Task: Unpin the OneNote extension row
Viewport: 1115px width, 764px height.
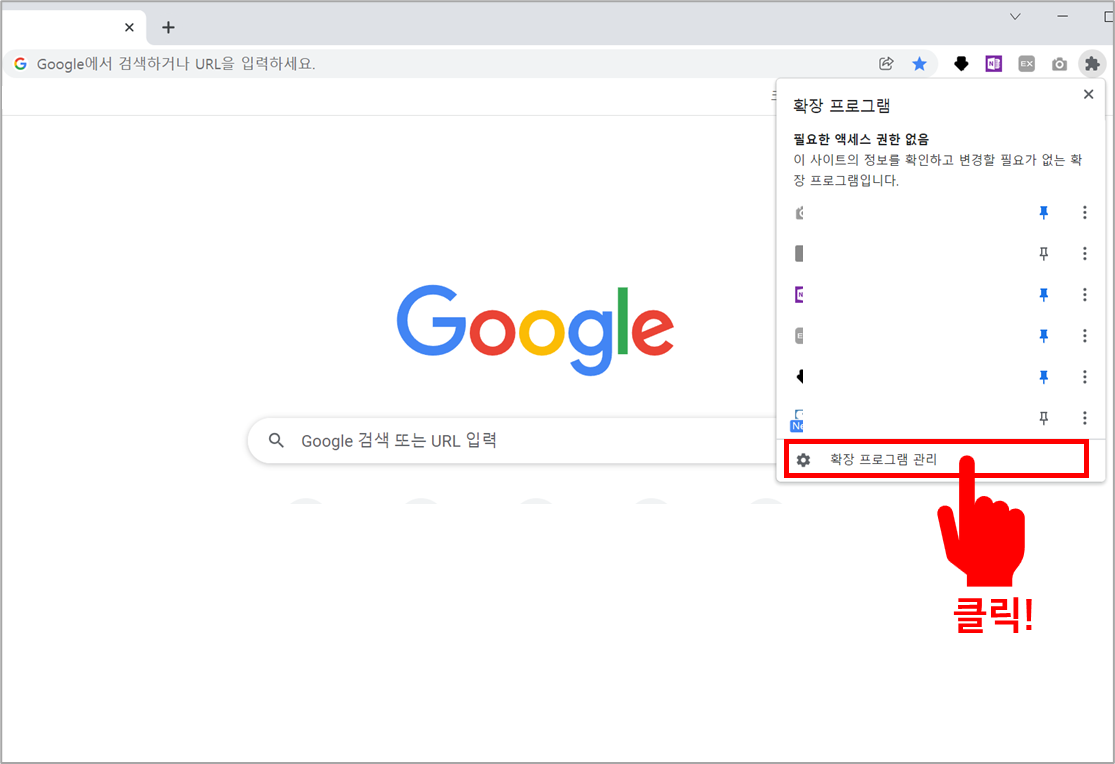Action: click(1043, 295)
